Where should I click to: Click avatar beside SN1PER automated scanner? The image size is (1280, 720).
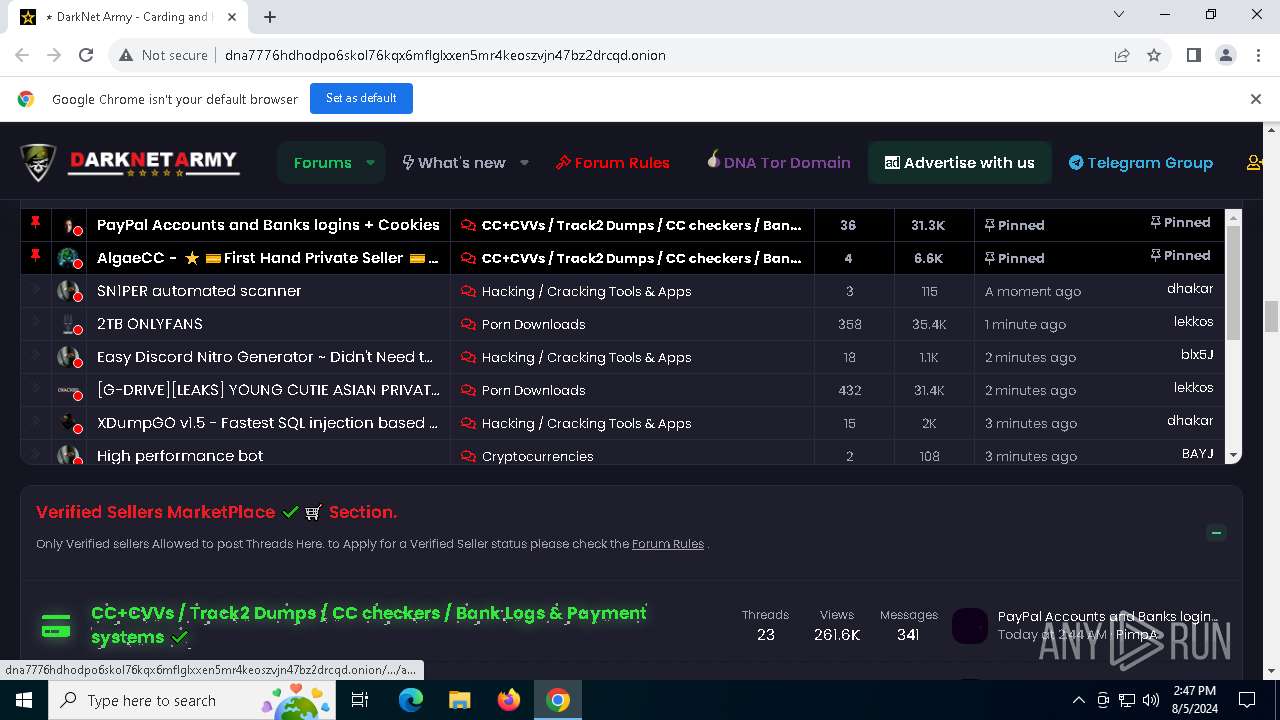pyautogui.click(x=69, y=291)
